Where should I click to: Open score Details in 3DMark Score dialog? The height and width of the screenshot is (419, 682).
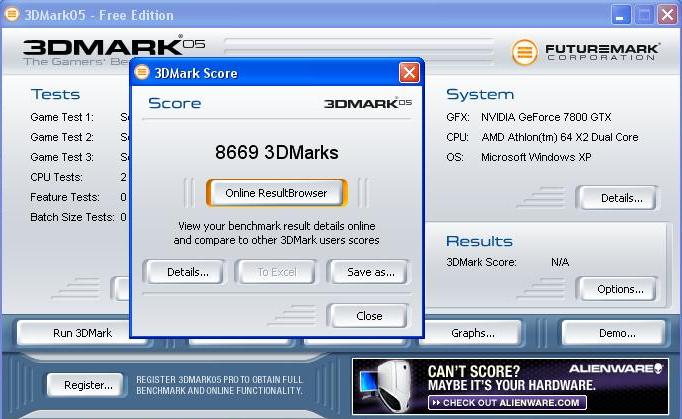[187, 272]
